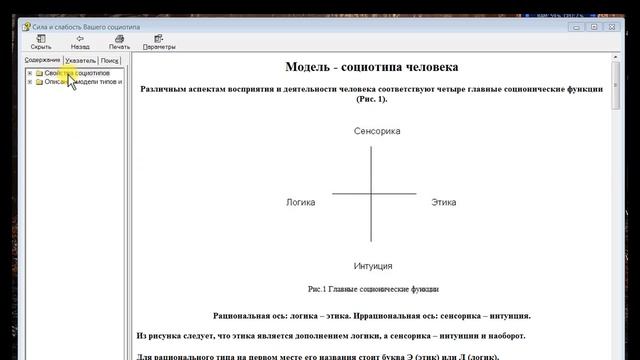The image size is (640, 360).
Task: Click the Интуиция label in the diagram
Action: pos(373,266)
